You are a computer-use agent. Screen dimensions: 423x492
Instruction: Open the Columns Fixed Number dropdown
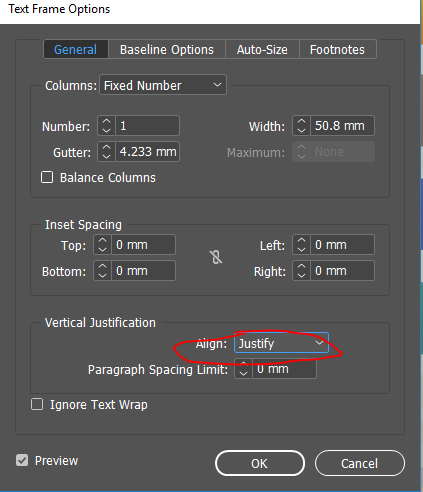coord(163,85)
